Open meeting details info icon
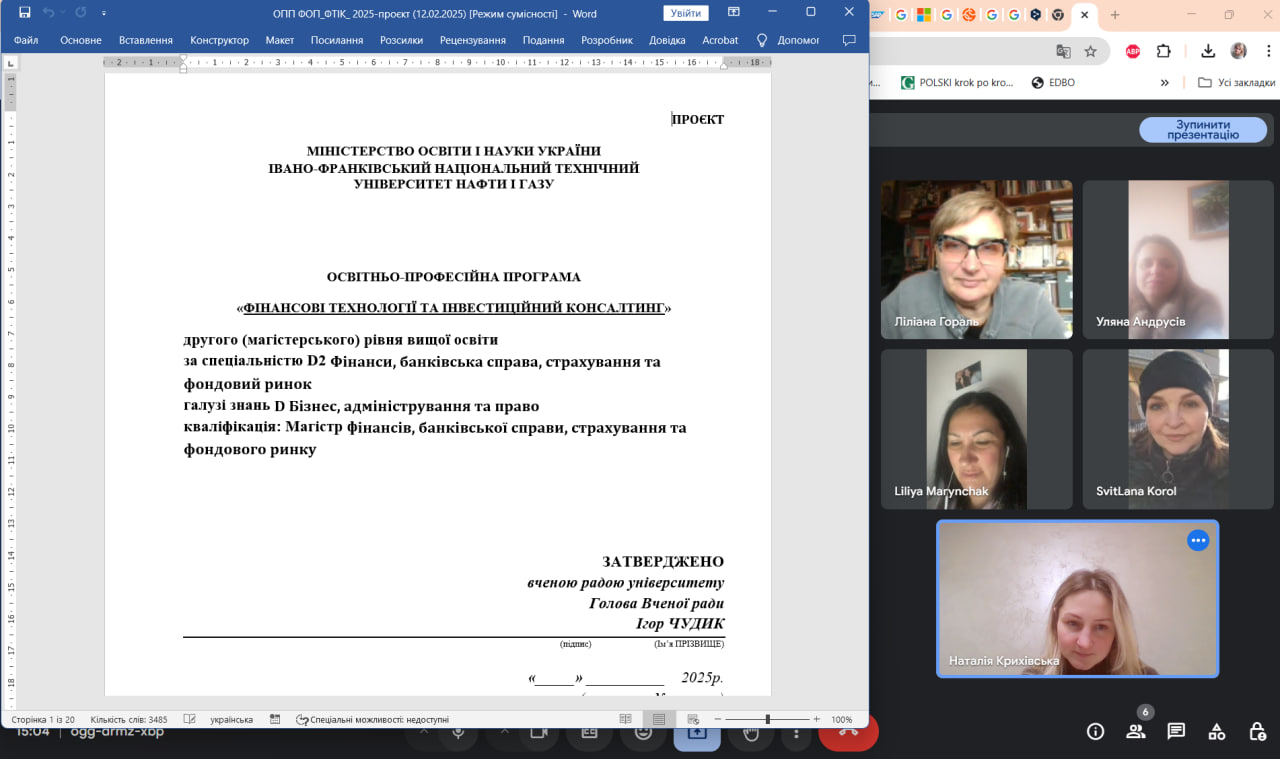 [1096, 731]
